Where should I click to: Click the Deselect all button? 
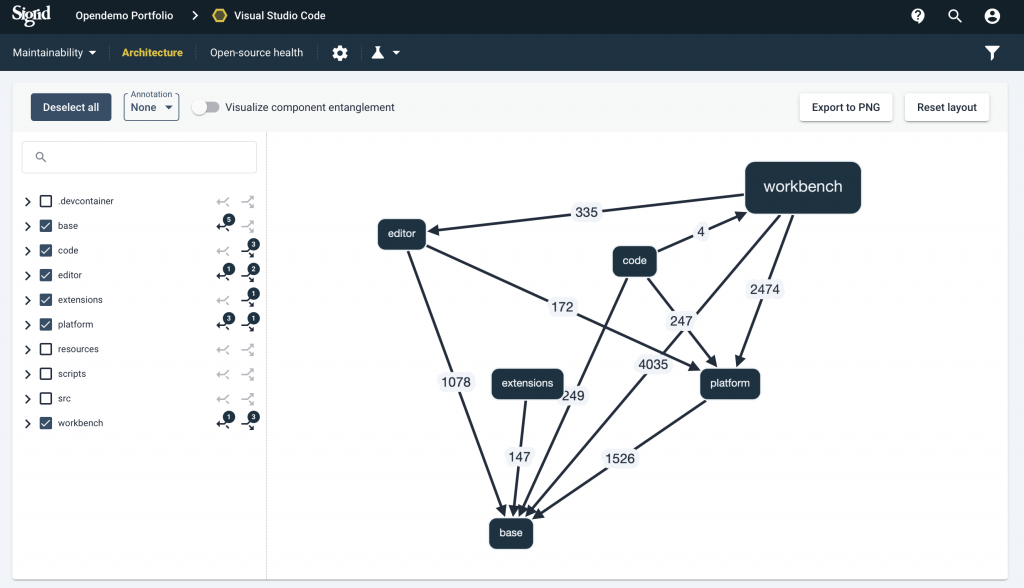coord(71,107)
